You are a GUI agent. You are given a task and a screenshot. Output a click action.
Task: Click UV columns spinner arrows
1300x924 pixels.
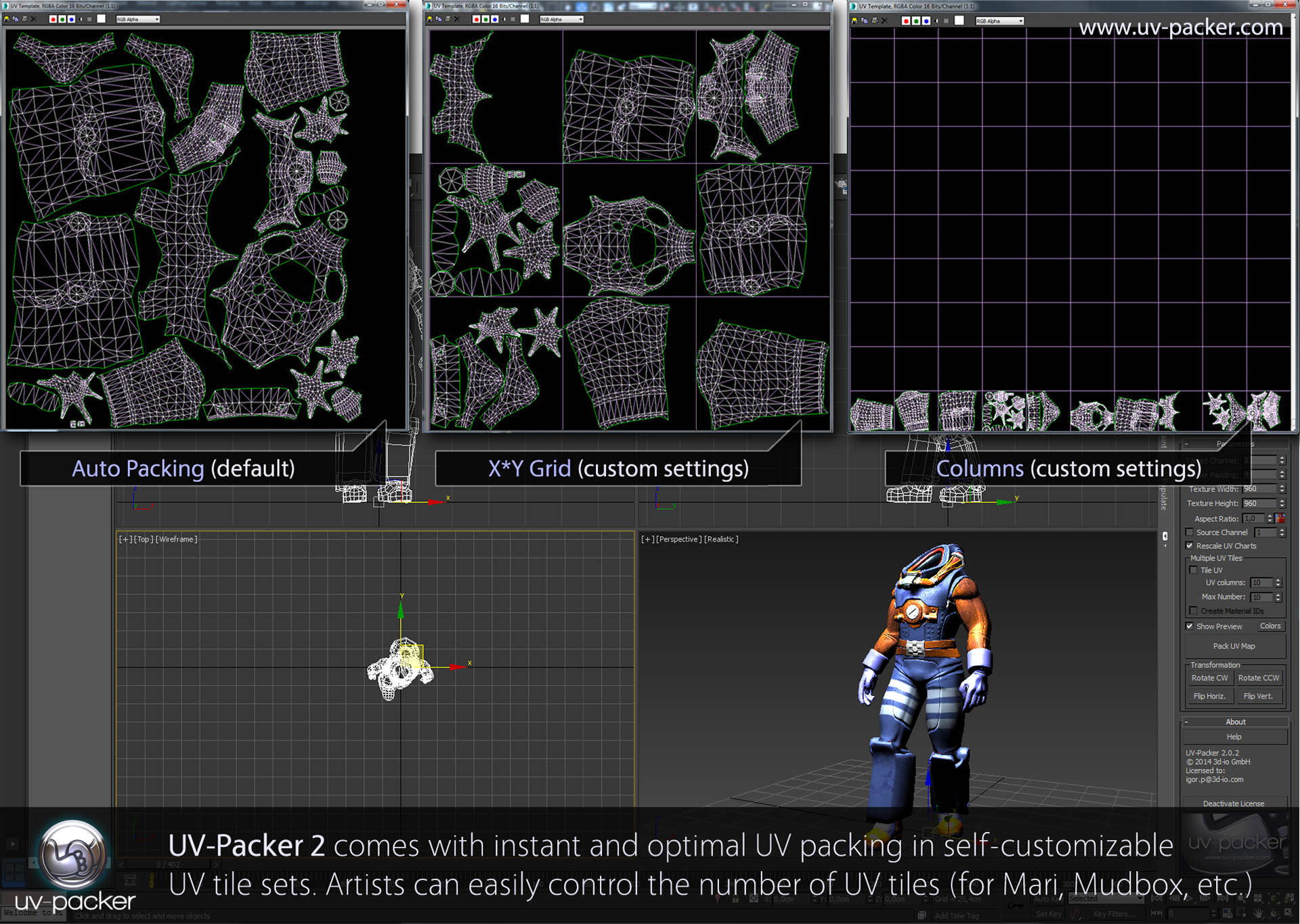(x=1278, y=582)
